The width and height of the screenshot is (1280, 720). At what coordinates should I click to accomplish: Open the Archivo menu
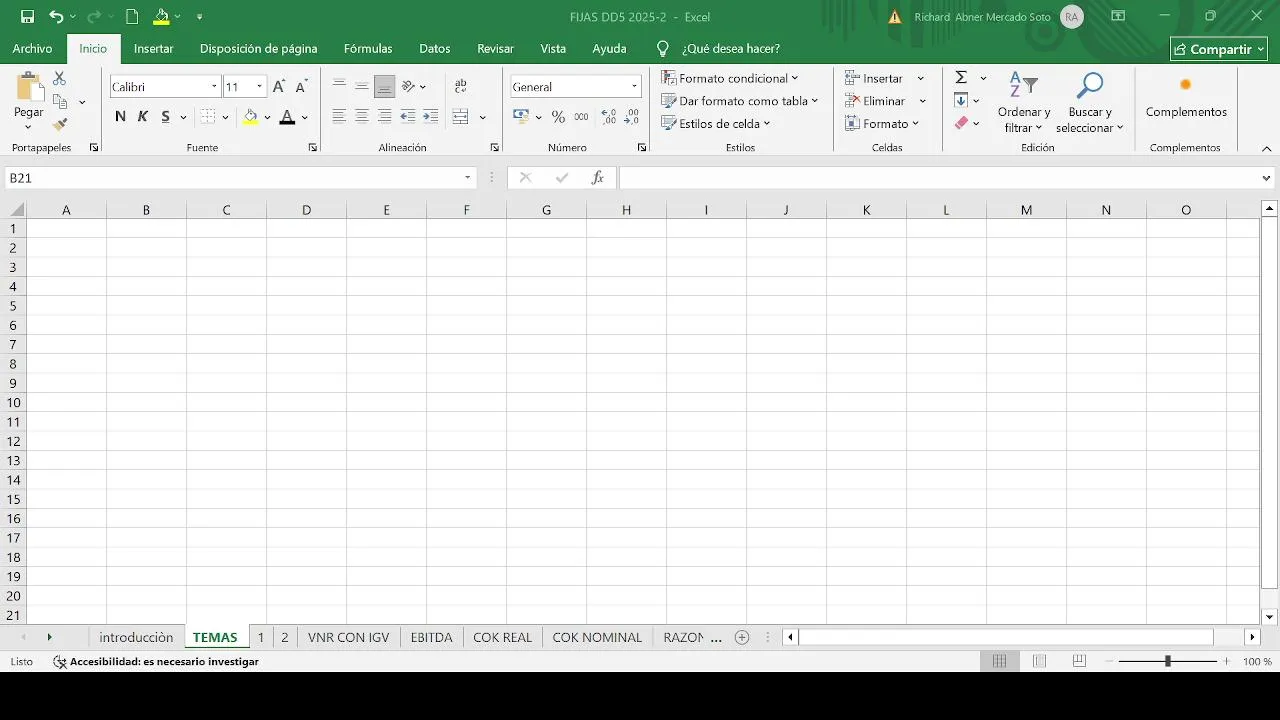tap(32, 48)
